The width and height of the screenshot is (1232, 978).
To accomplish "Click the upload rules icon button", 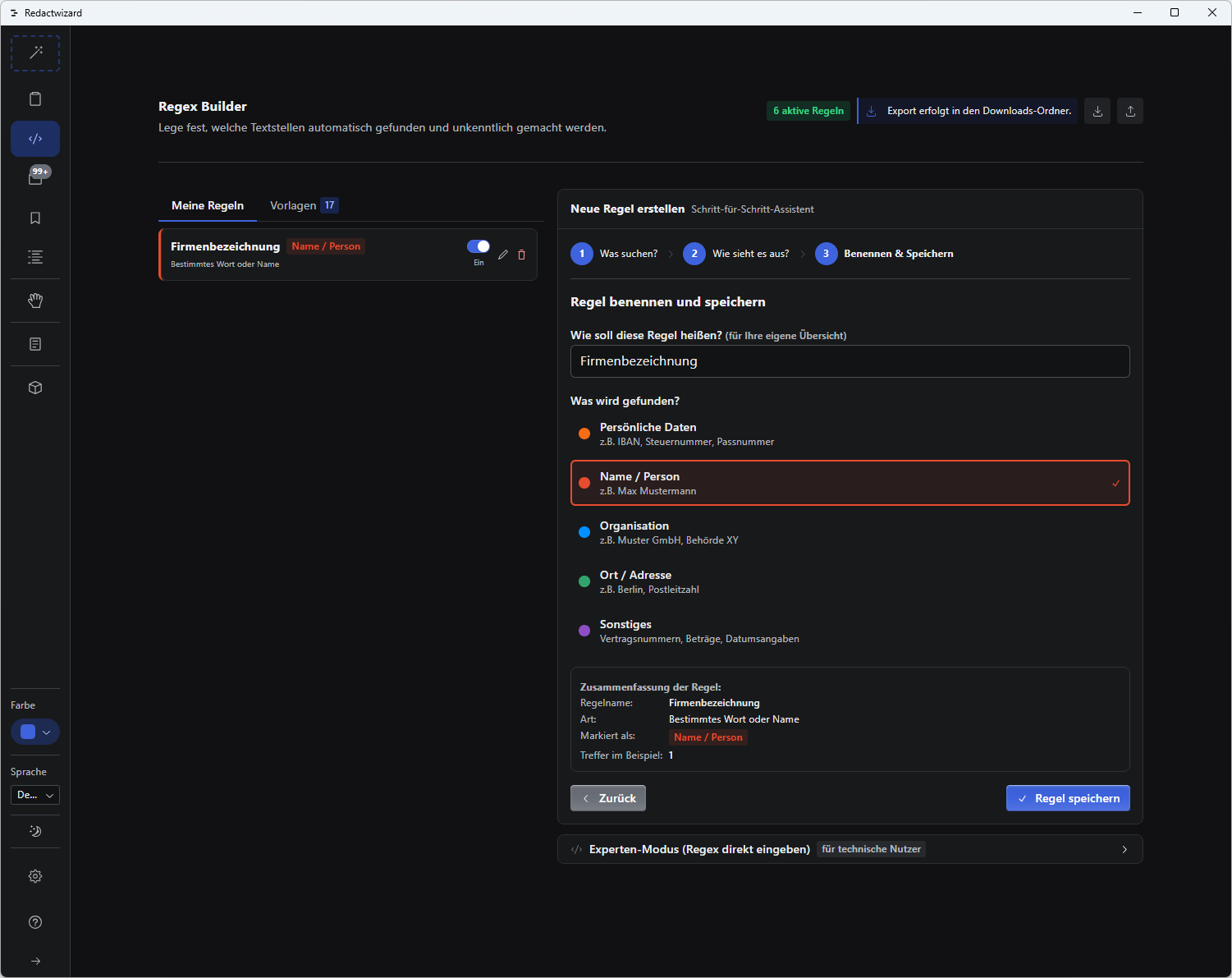I will point(1130,111).
